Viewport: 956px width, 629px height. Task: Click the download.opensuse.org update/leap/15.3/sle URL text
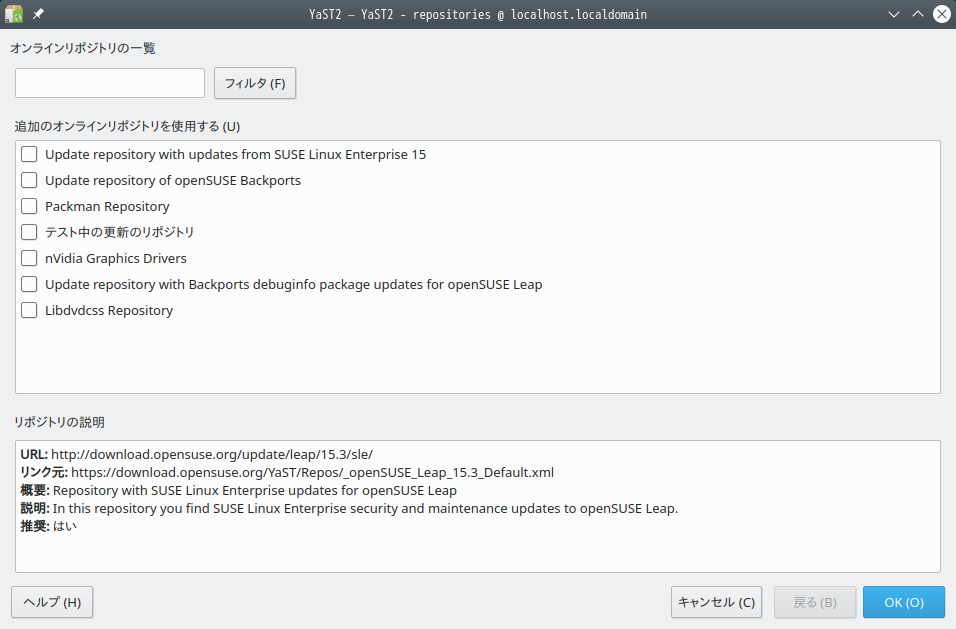click(x=212, y=455)
